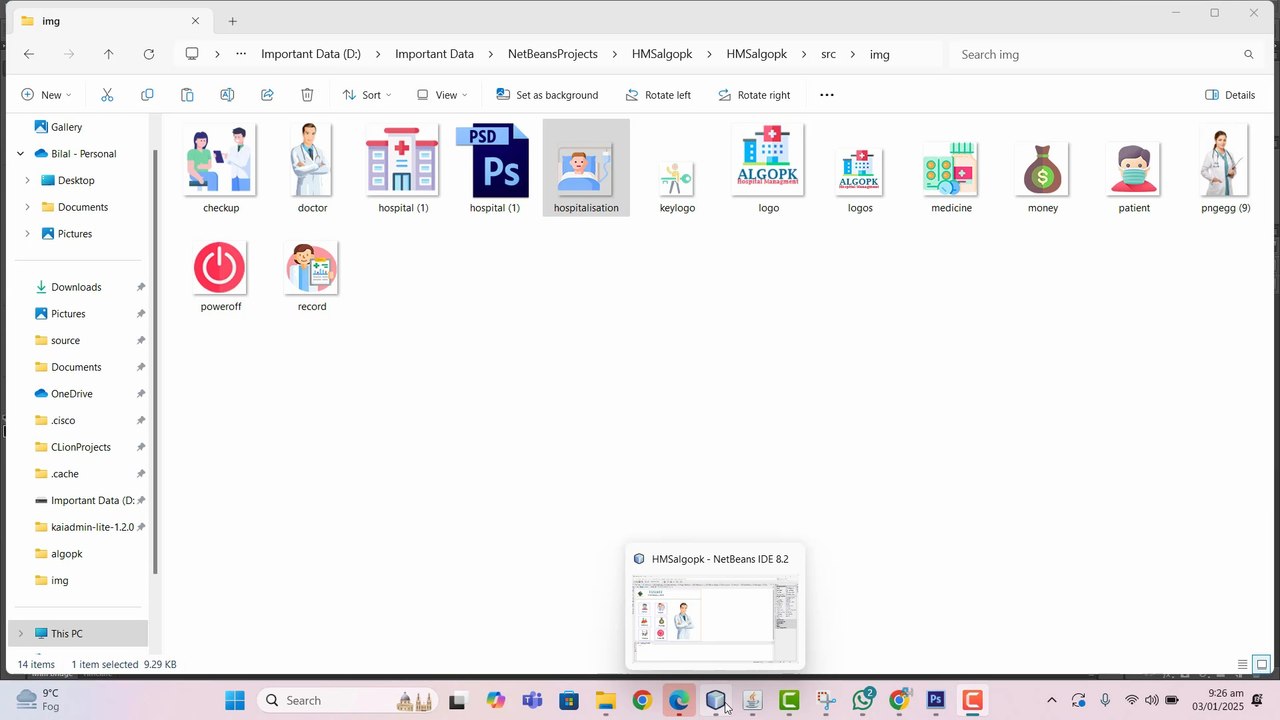
Task: Click the microphone tray icon
Action: point(1105,700)
